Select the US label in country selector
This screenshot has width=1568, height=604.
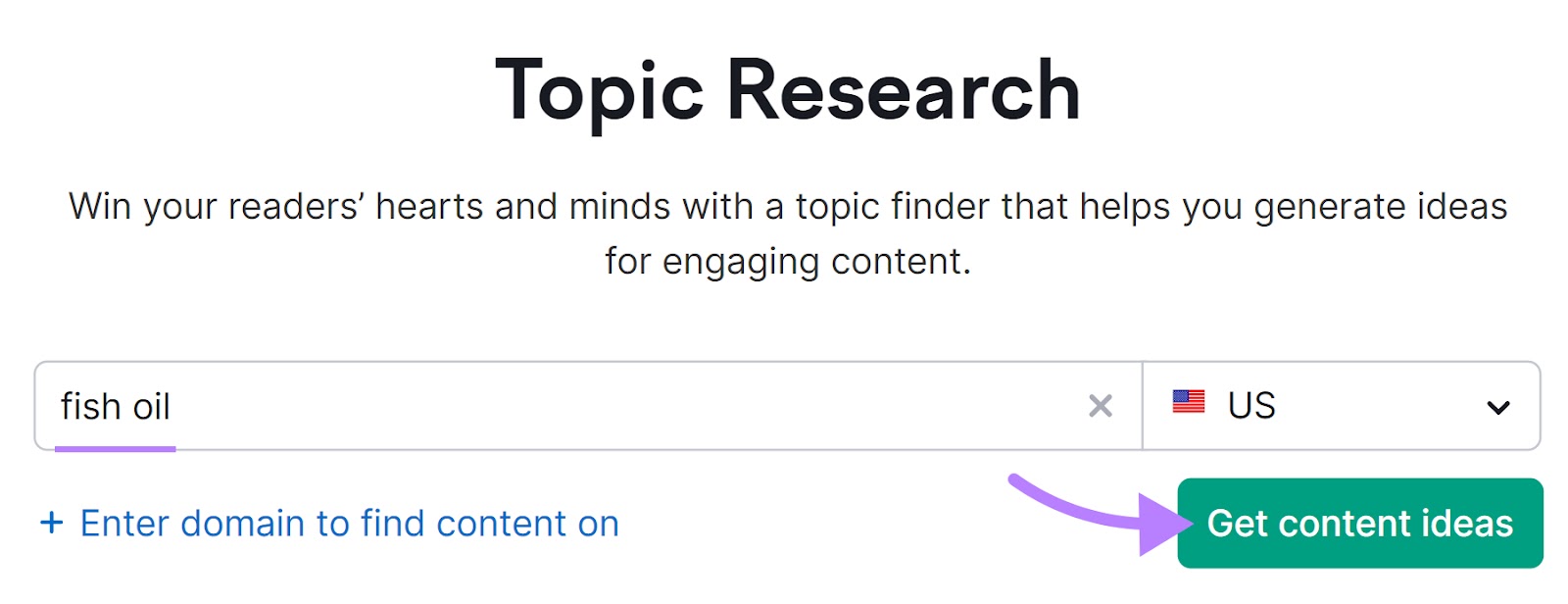tap(1251, 406)
